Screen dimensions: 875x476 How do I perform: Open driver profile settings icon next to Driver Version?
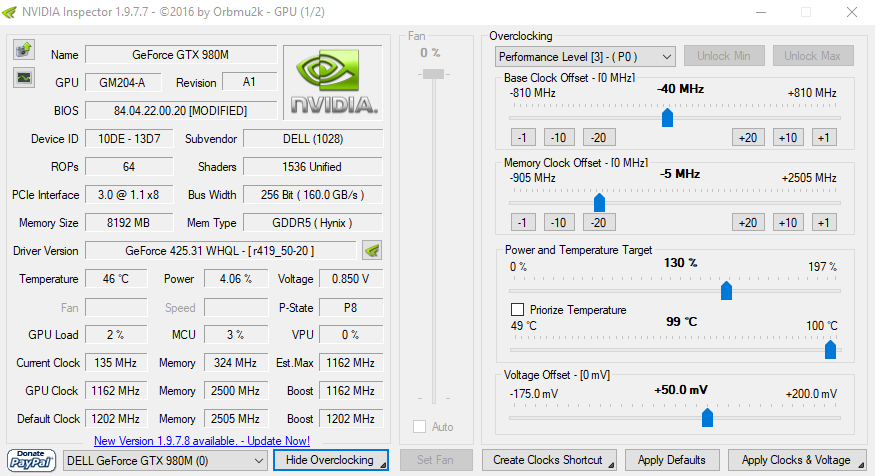372,251
